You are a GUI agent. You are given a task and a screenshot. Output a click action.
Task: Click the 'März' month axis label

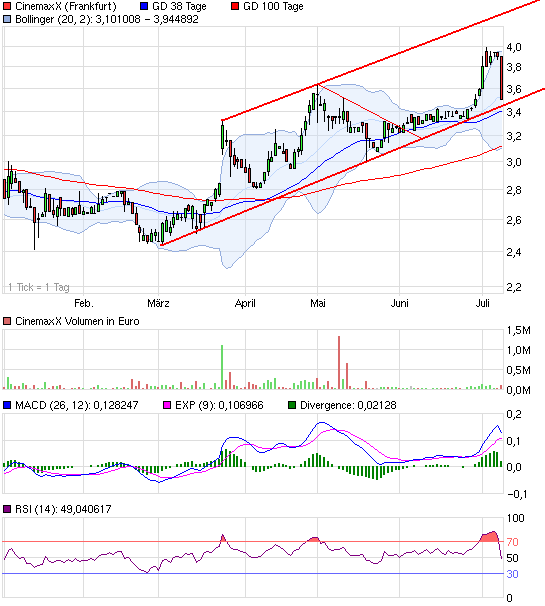click(158, 303)
